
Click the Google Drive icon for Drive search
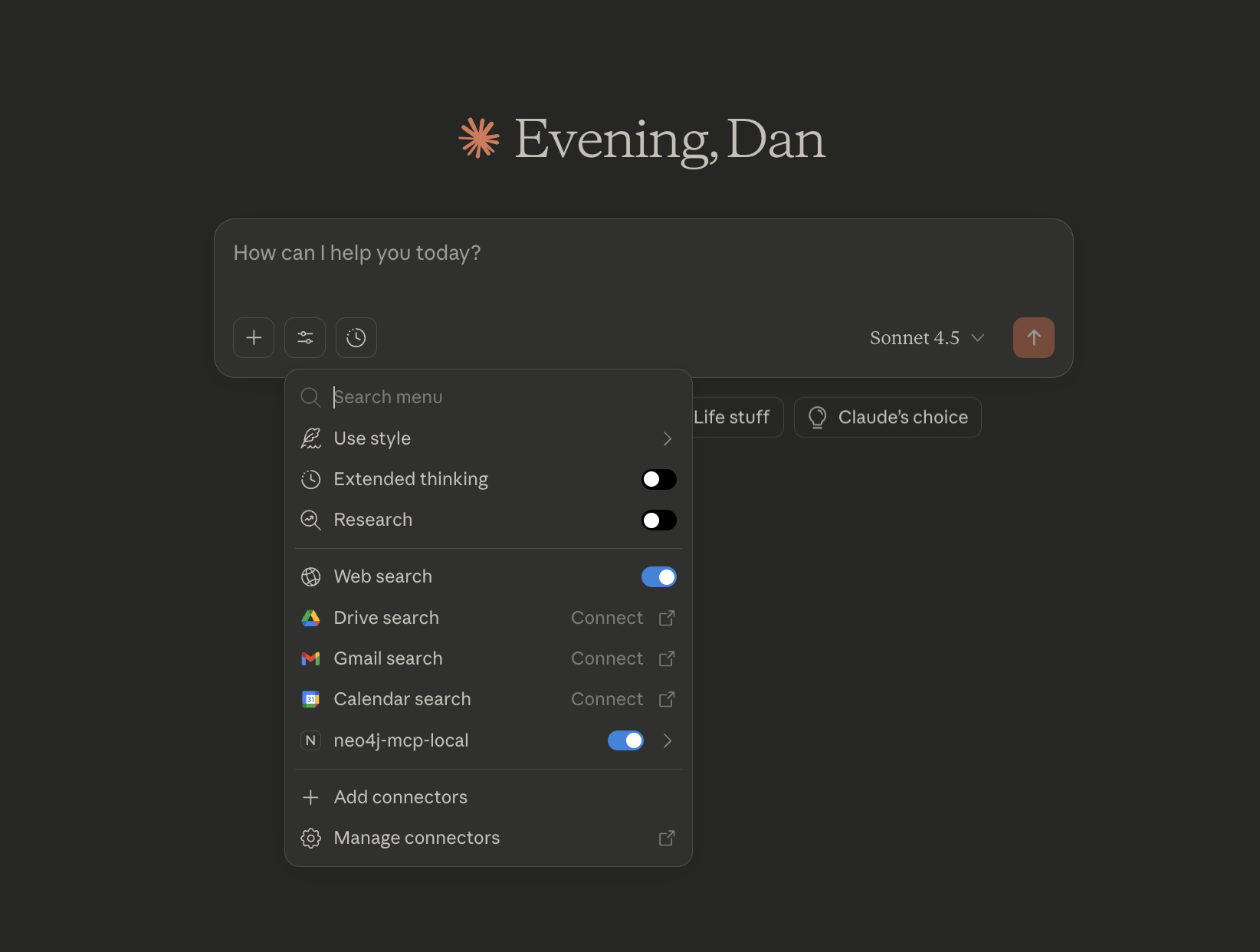tap(310, 617)
